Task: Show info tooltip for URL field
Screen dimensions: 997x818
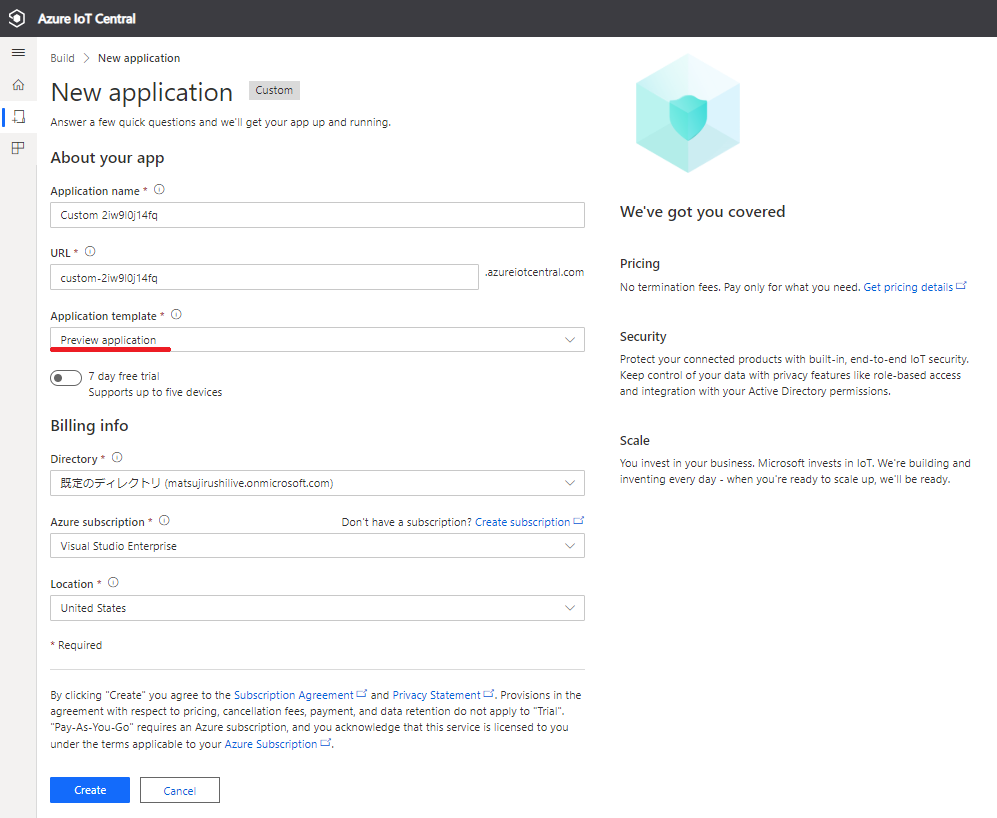Action: pyautogui.click(x=90, y=251)
